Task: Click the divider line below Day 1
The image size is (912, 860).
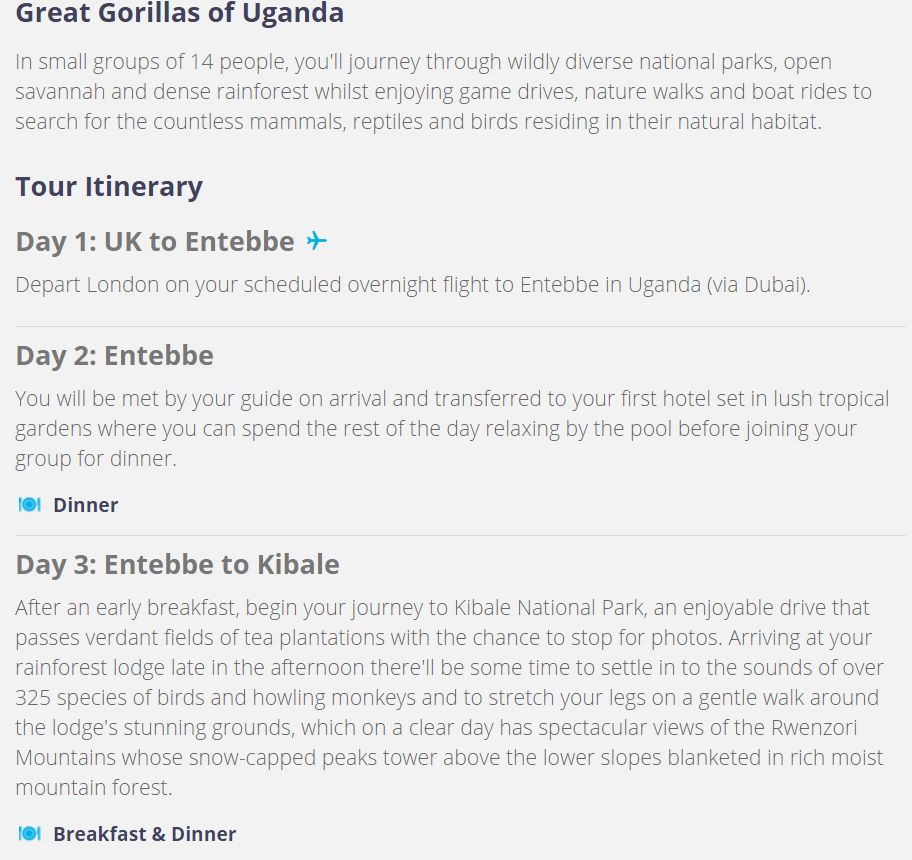Action: pyautogui.click(x=461, y=327)
